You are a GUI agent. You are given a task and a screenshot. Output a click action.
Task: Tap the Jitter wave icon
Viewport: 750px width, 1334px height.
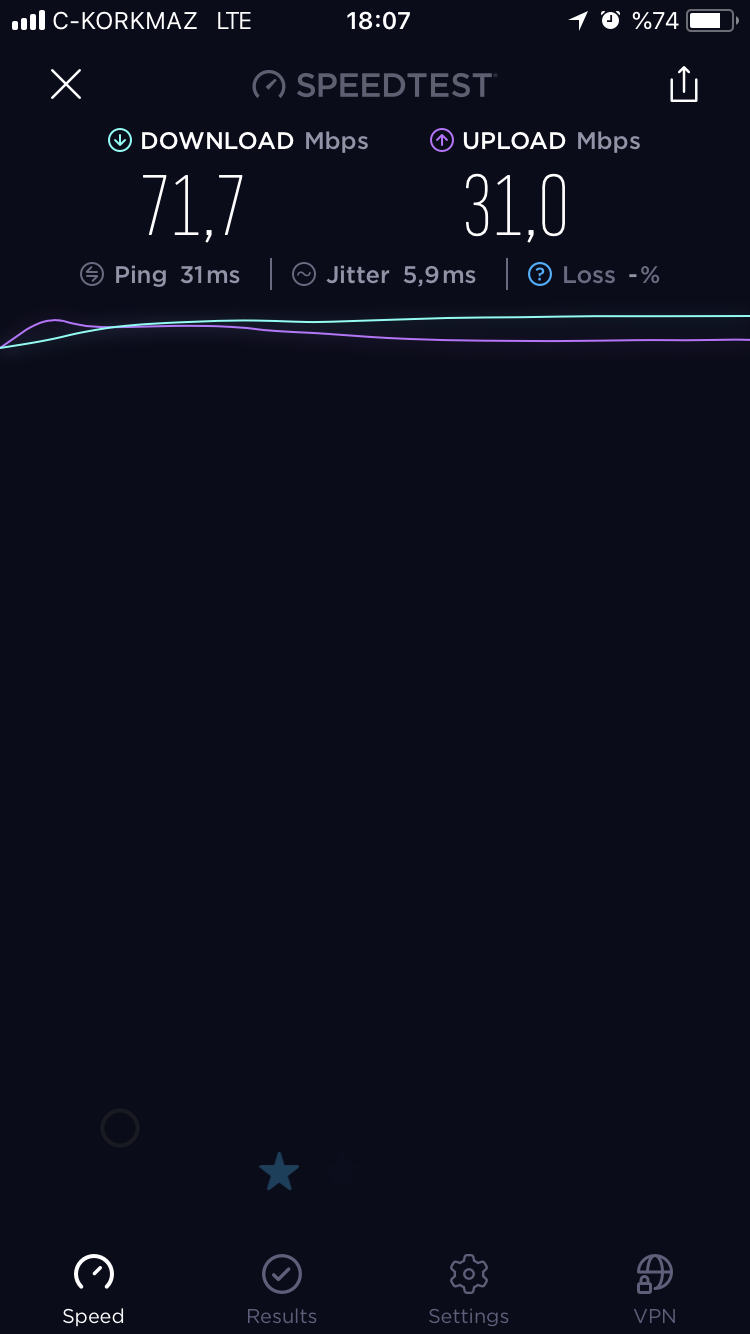[304, 275]
